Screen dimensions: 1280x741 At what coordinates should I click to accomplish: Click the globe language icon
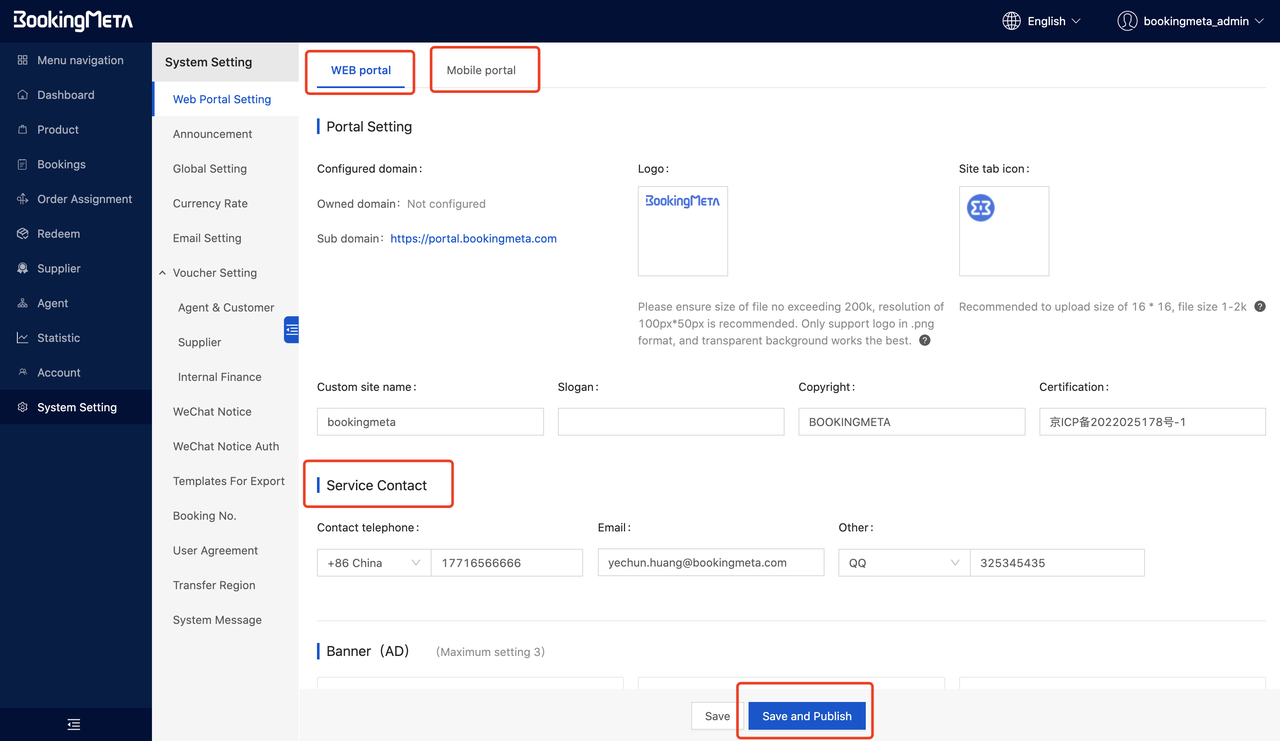click(x=1011, y=21)
